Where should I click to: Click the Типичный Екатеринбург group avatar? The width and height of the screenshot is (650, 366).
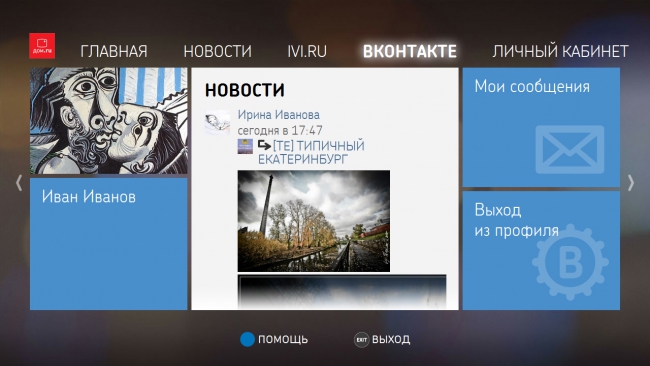point(245,146)
